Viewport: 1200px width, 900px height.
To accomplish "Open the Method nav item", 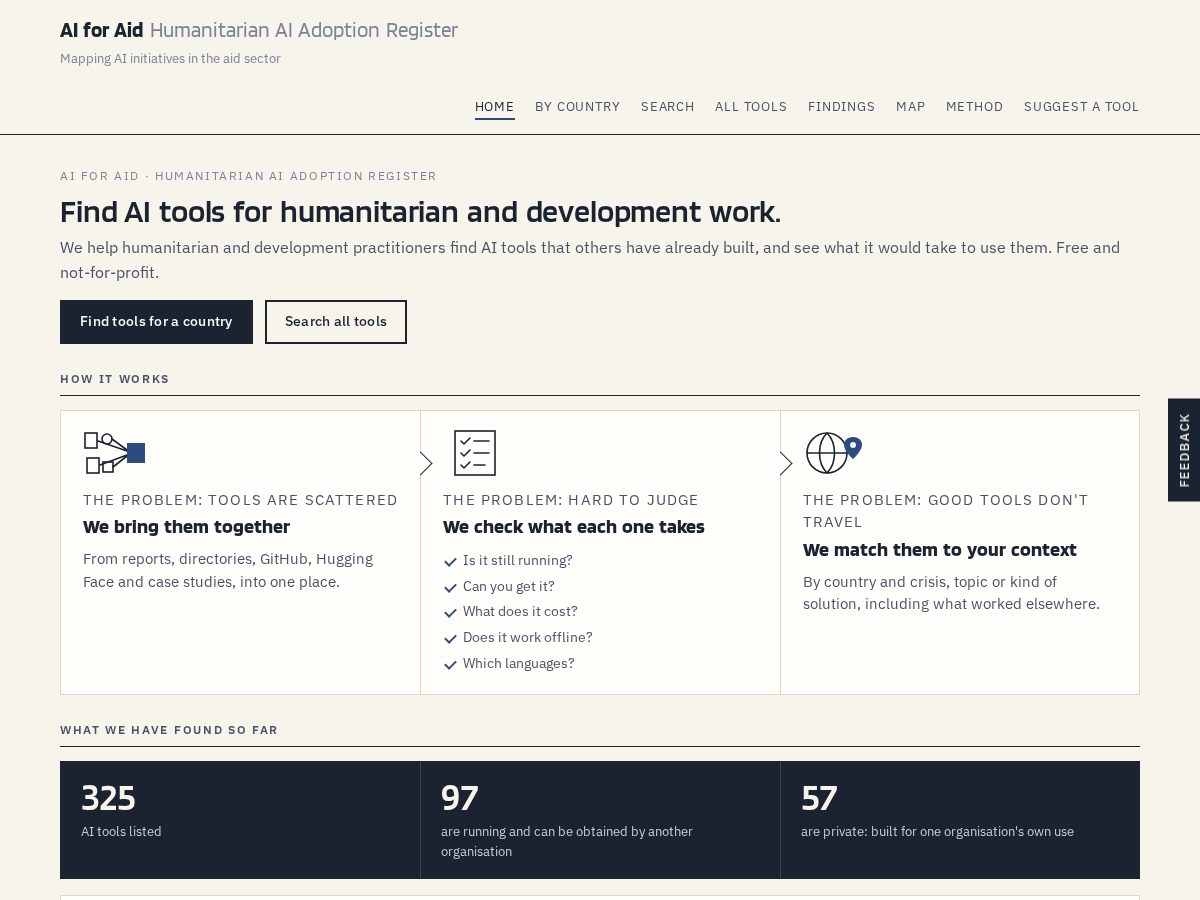I will tap(974, 107).
